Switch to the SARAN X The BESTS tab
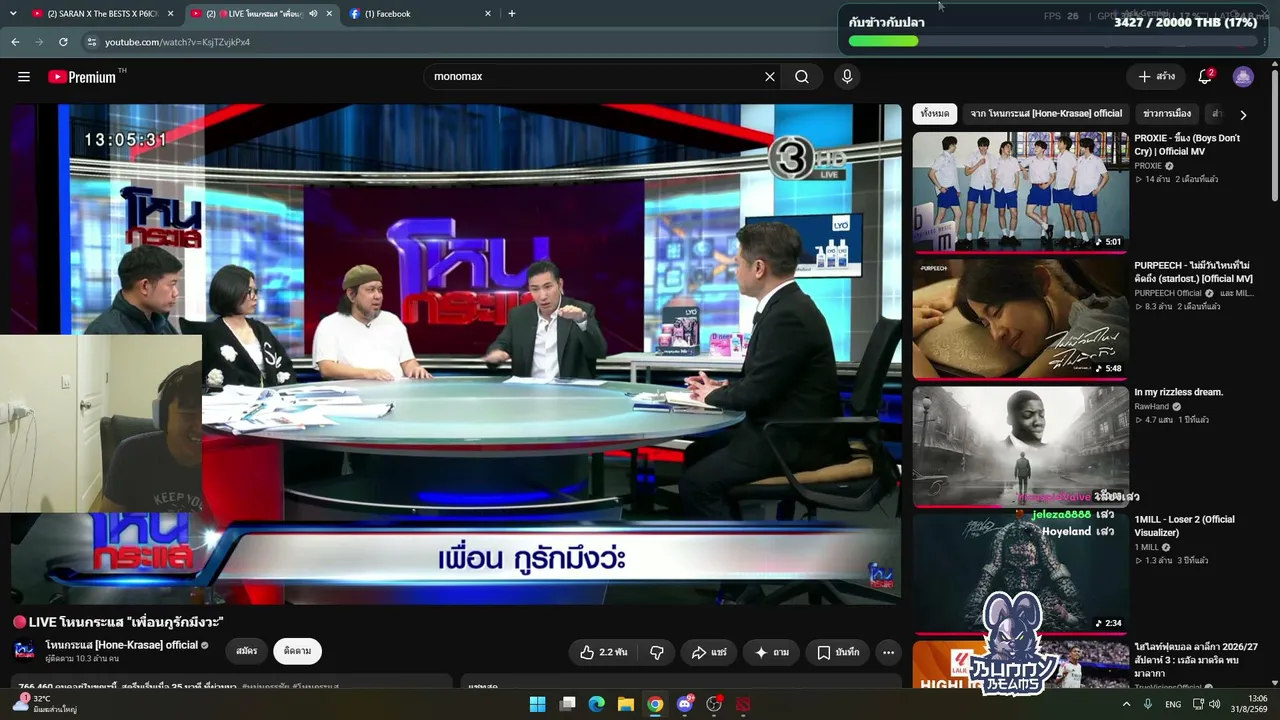1280x720 pixels. tap(103, 14)
